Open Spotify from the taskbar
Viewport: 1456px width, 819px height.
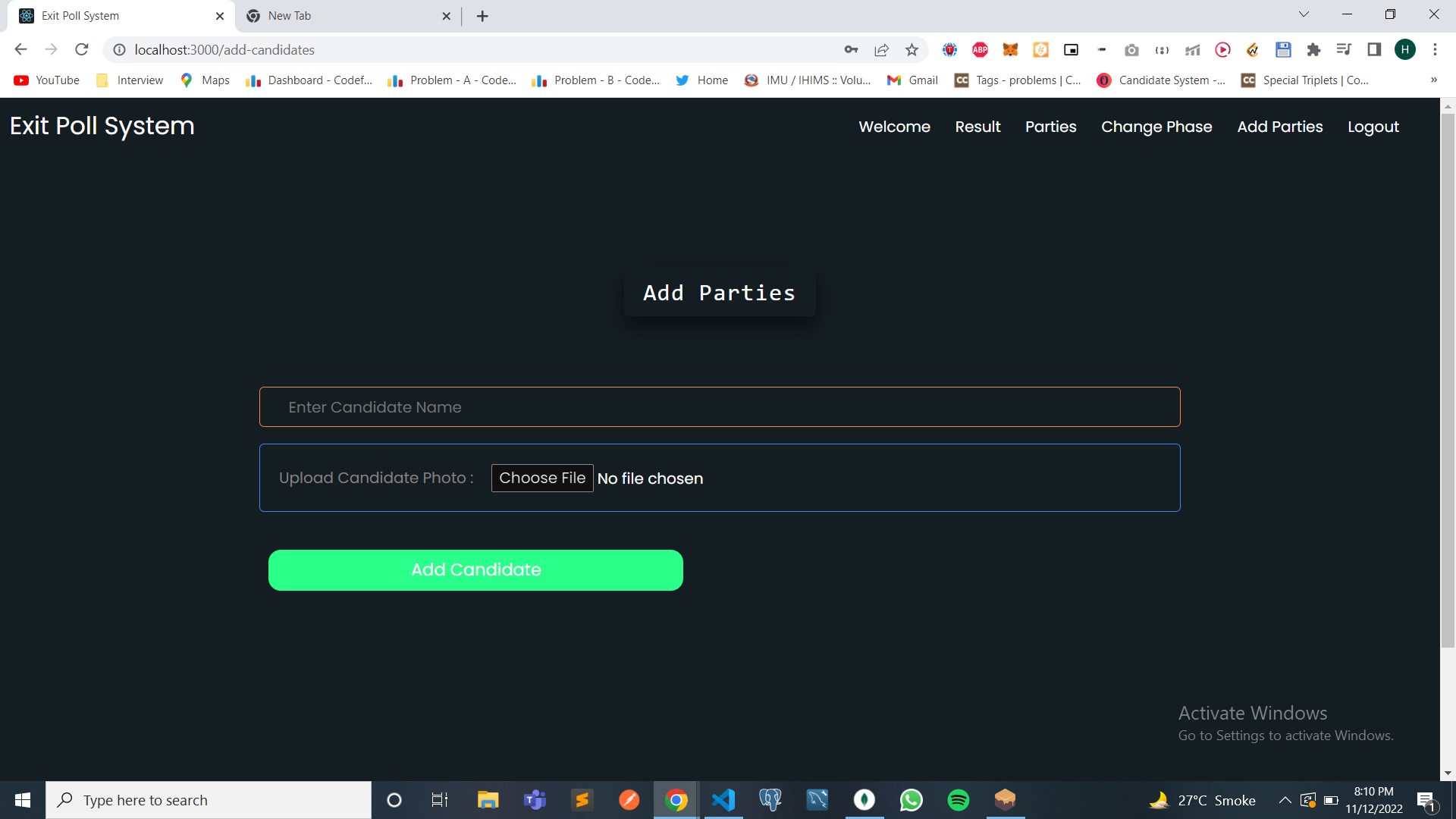[x=959, y=800]
